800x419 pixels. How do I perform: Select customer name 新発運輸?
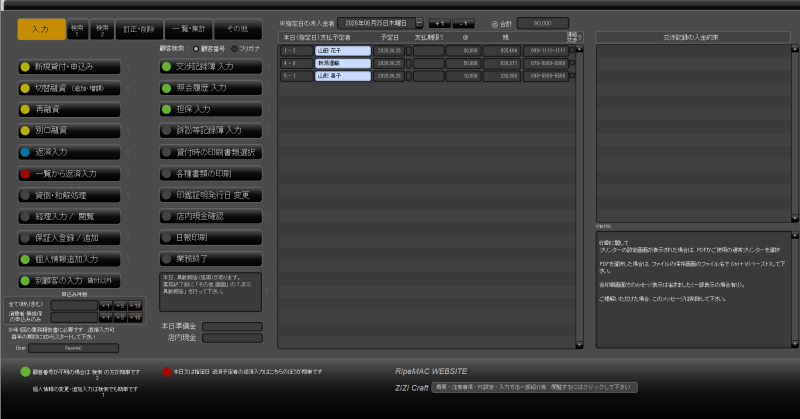tap(343, 63)
